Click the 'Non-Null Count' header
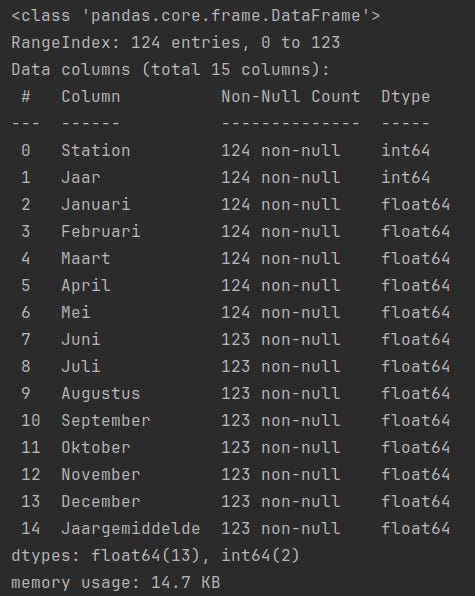This screenshot has width=475, height=596. (291, 97)
